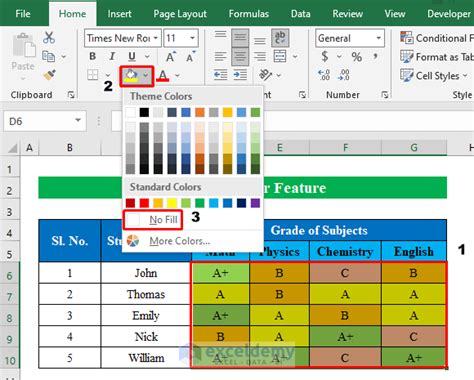The image size is (474, 380).
Task: Pick the yellow standard color swatch
Action: tap(172, 203)
